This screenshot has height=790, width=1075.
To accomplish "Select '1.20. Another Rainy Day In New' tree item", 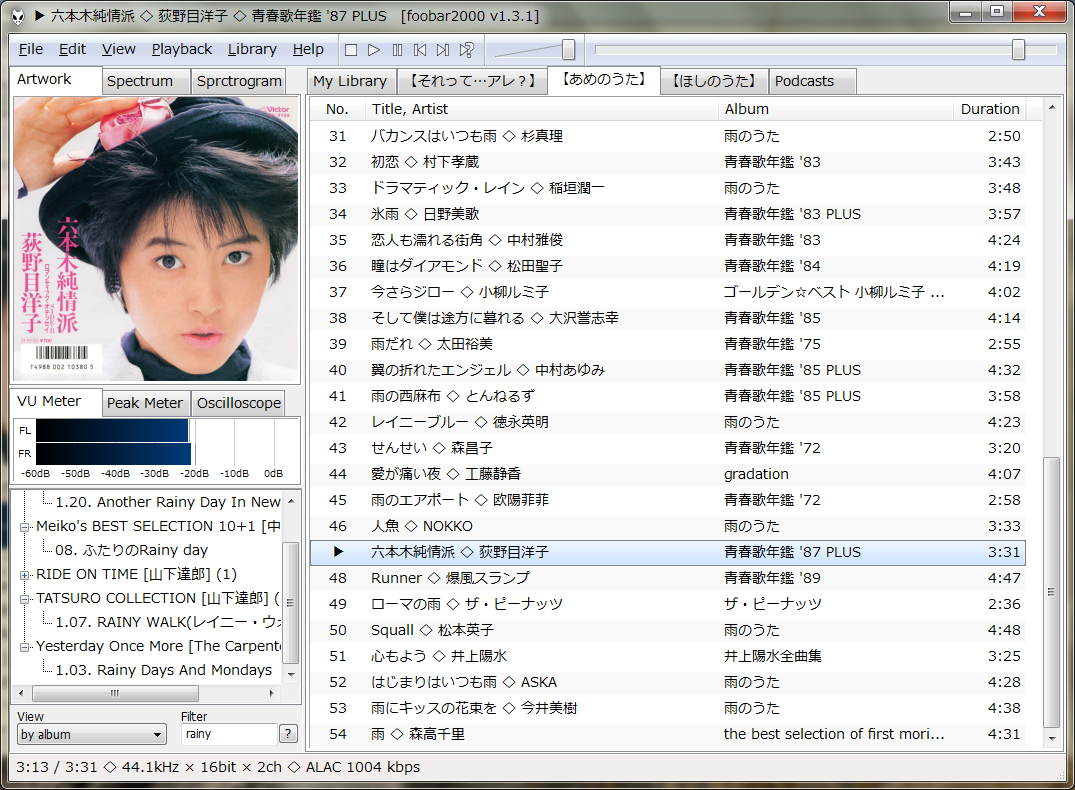I will (x=168, y=502).
